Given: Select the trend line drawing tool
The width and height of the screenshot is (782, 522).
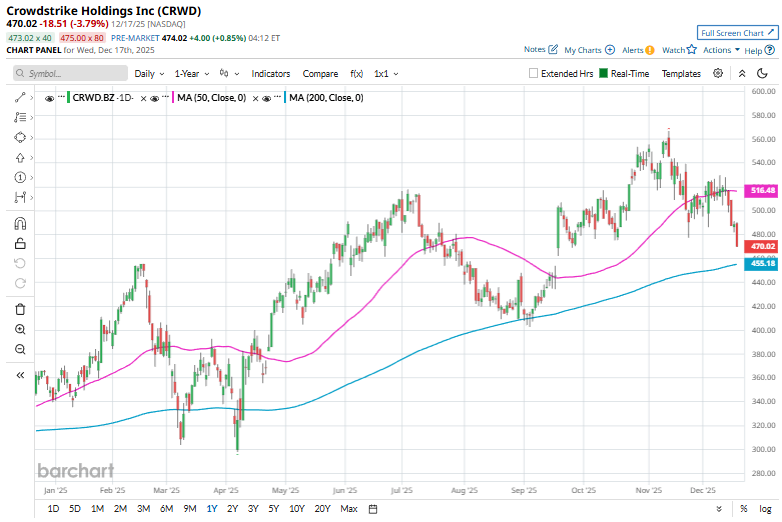Looking at the screenshot, I should pos(20,97).
